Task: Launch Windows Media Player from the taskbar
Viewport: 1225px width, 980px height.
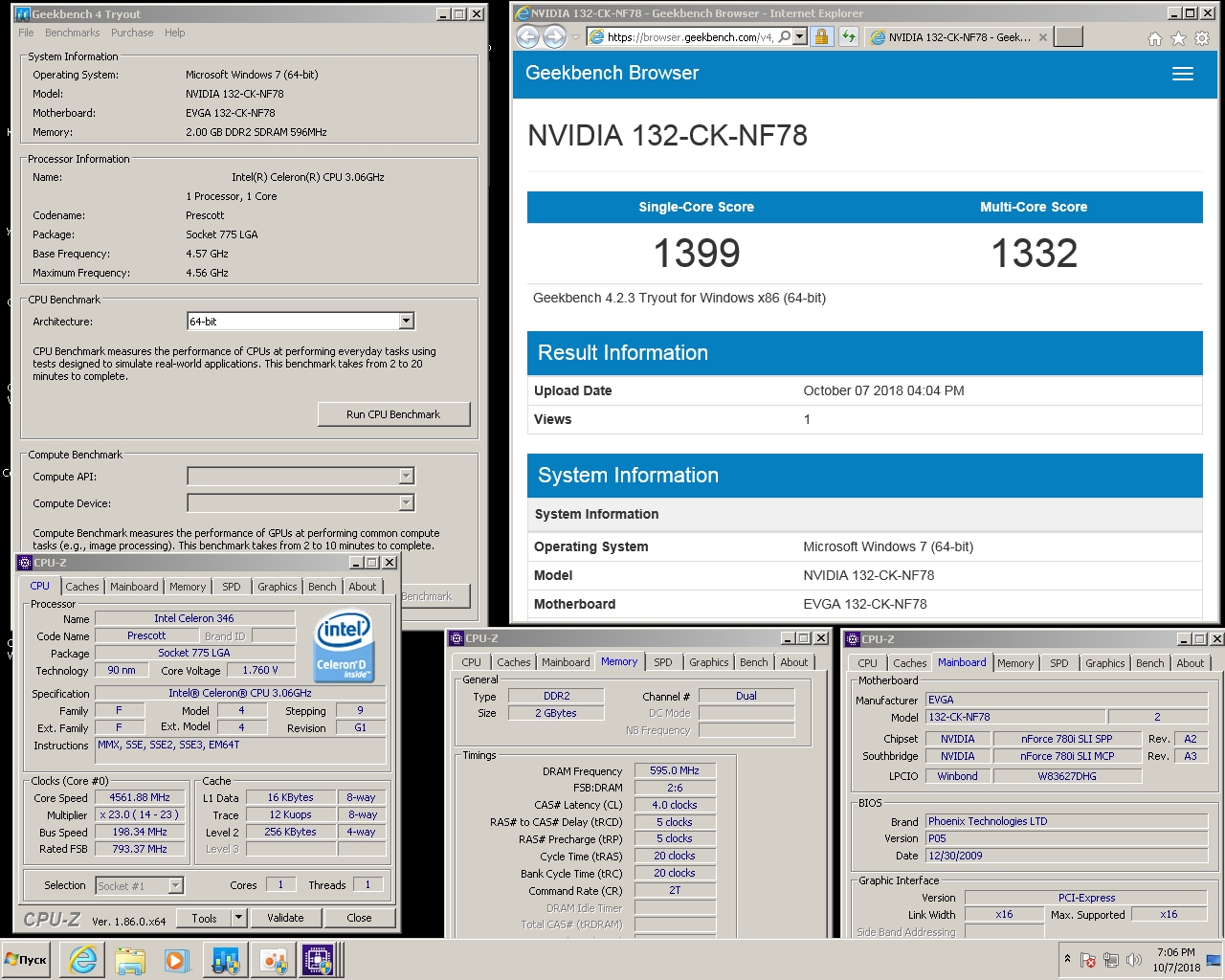Action: tap(176, 960)
